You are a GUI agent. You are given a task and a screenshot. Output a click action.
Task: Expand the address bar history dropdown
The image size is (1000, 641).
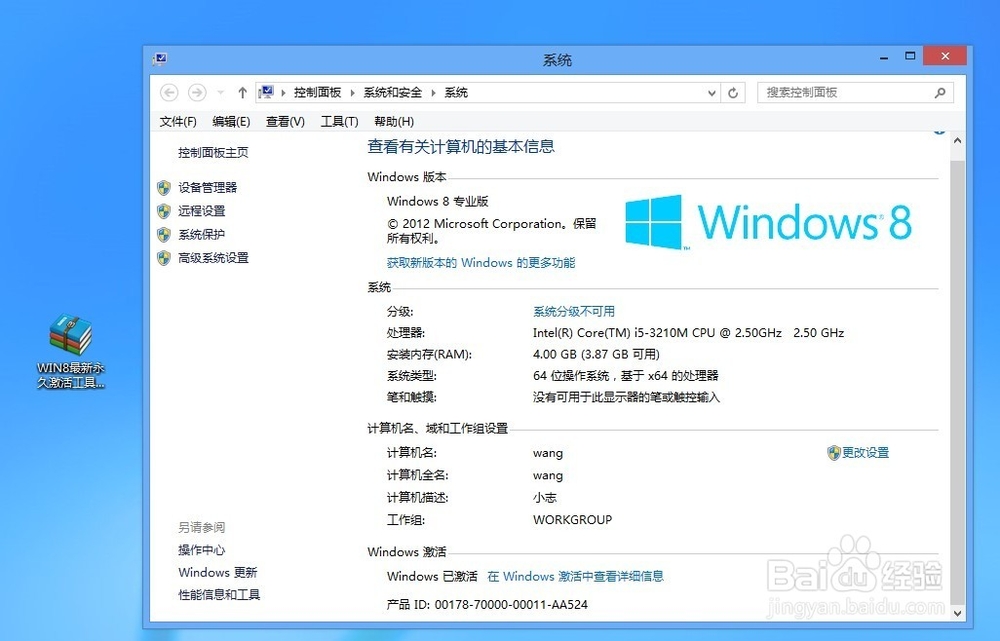point(712,93)
